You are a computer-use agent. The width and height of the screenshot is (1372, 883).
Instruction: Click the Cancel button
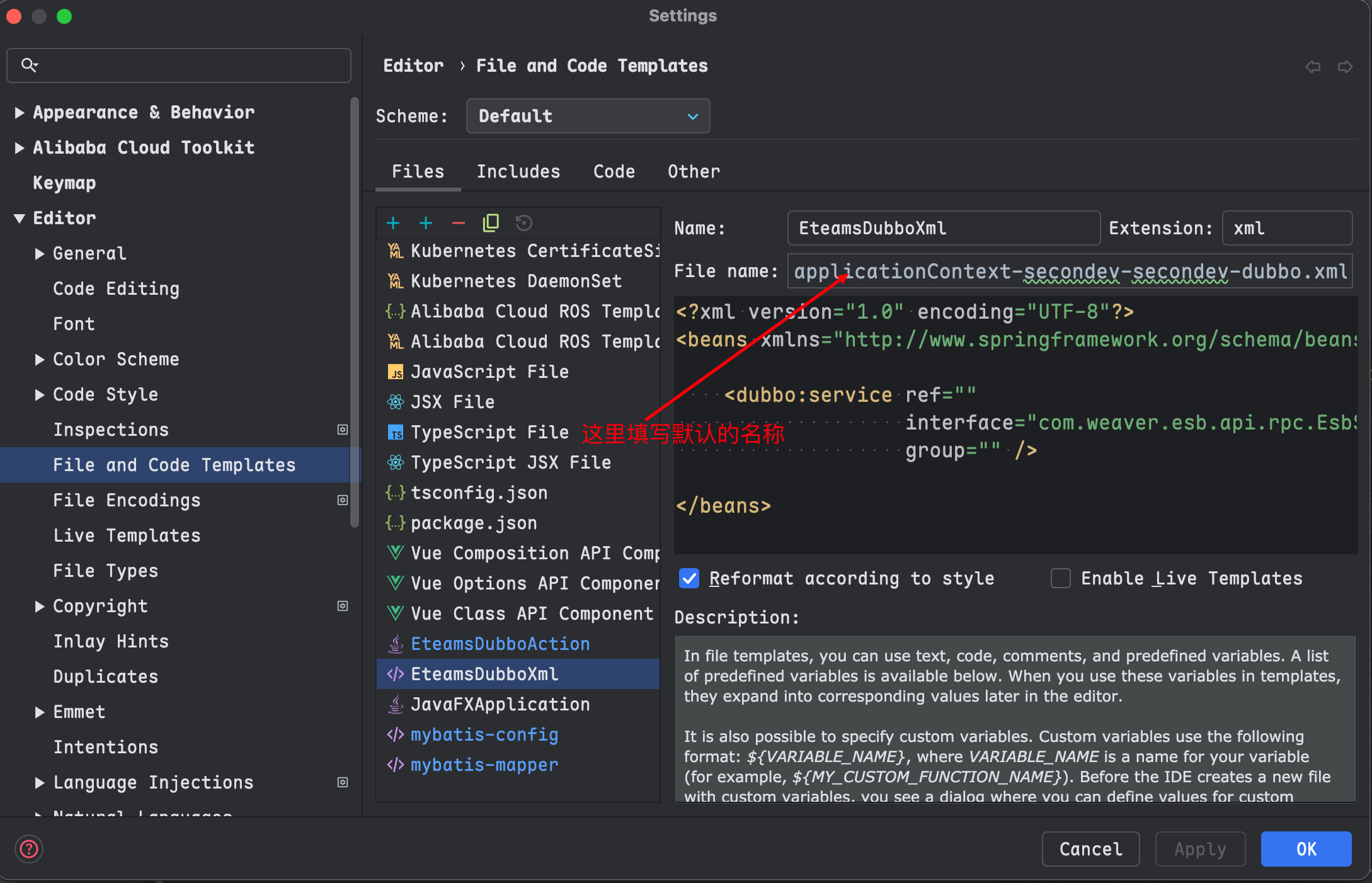[1090, 849]
